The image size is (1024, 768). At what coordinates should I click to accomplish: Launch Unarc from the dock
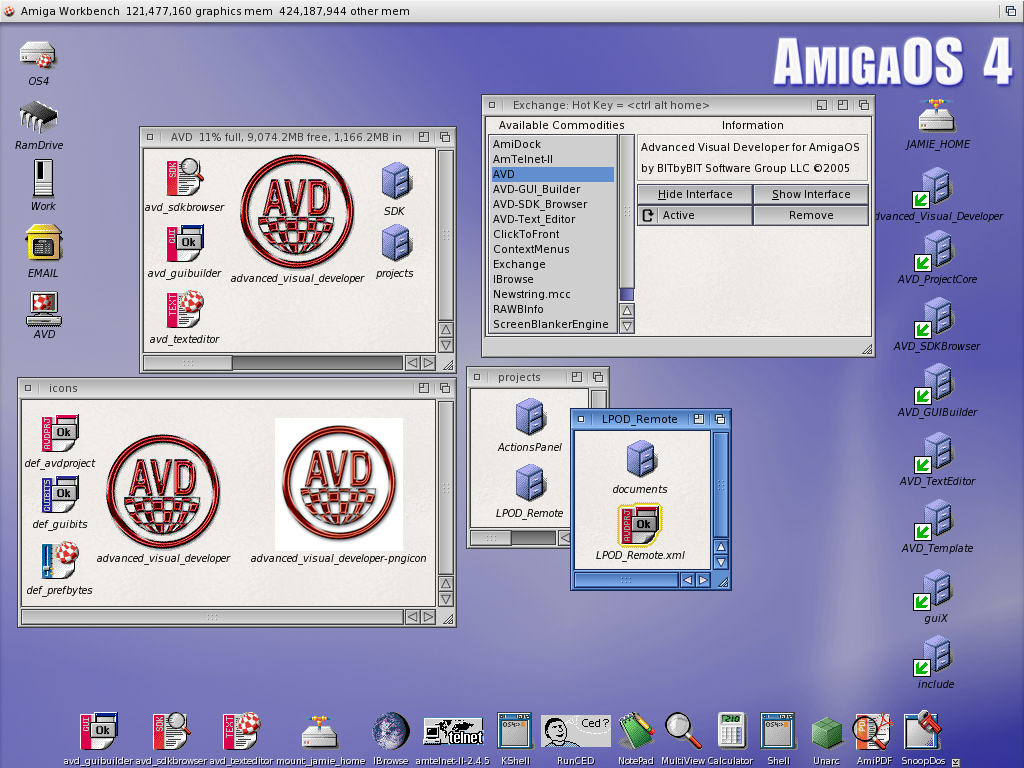[827, 733]
